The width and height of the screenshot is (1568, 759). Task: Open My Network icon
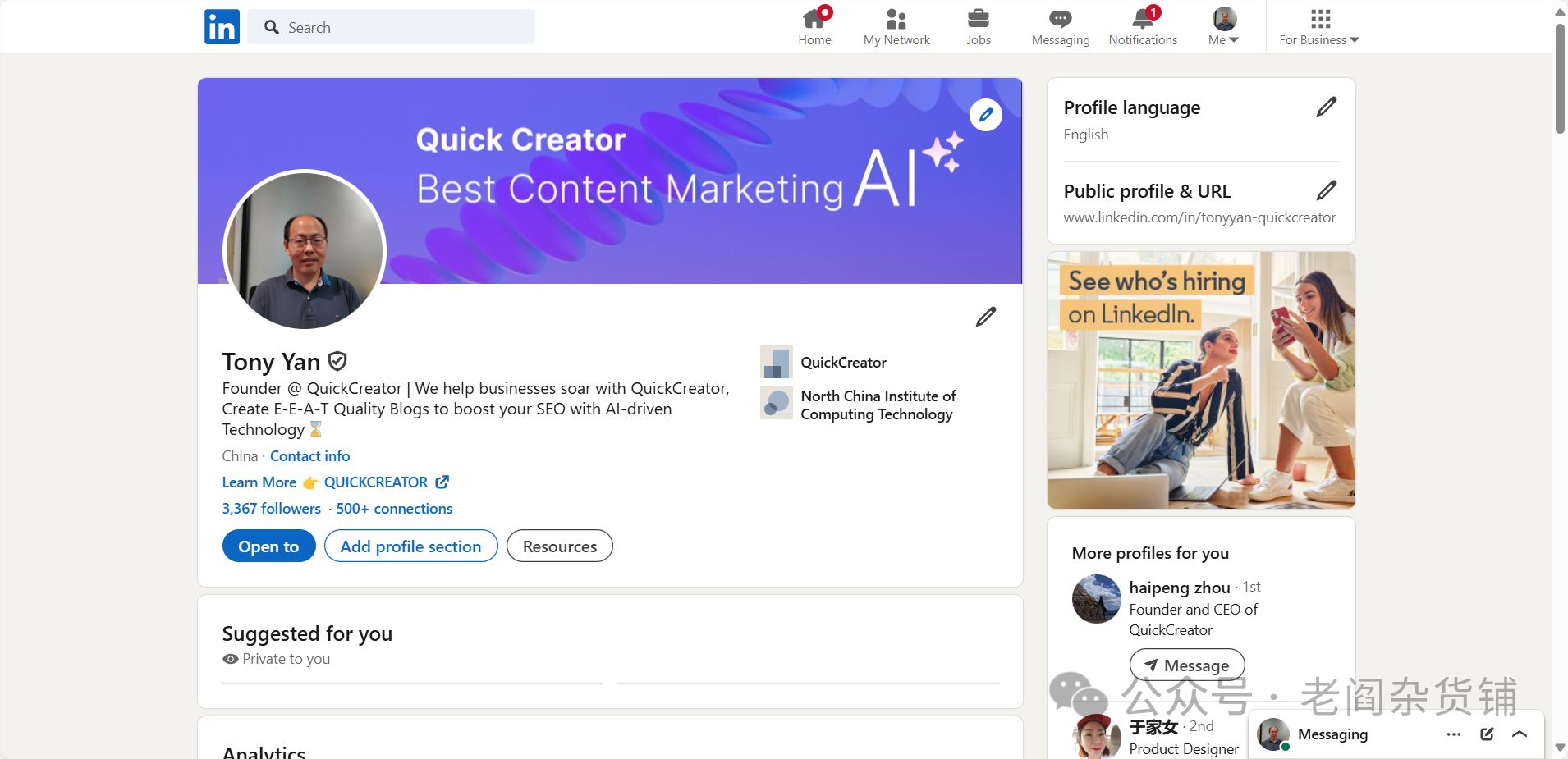[x=896, y=19]
